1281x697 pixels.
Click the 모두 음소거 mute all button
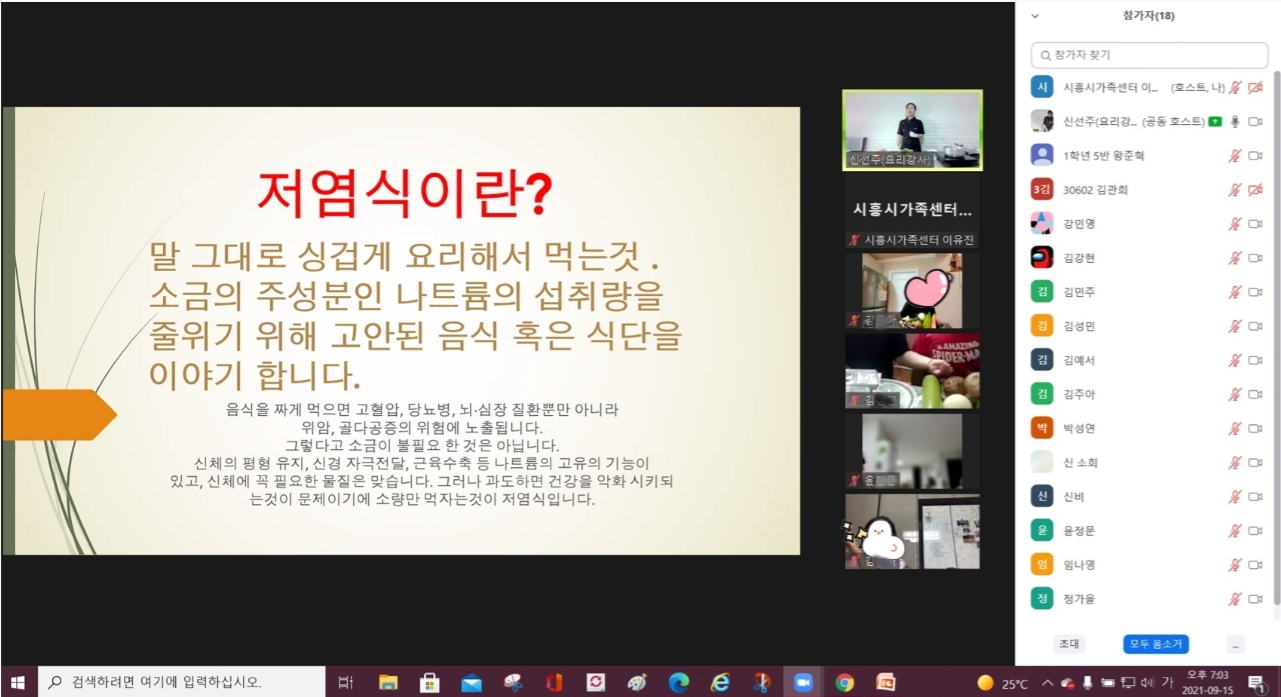(x=1155, y=644)
